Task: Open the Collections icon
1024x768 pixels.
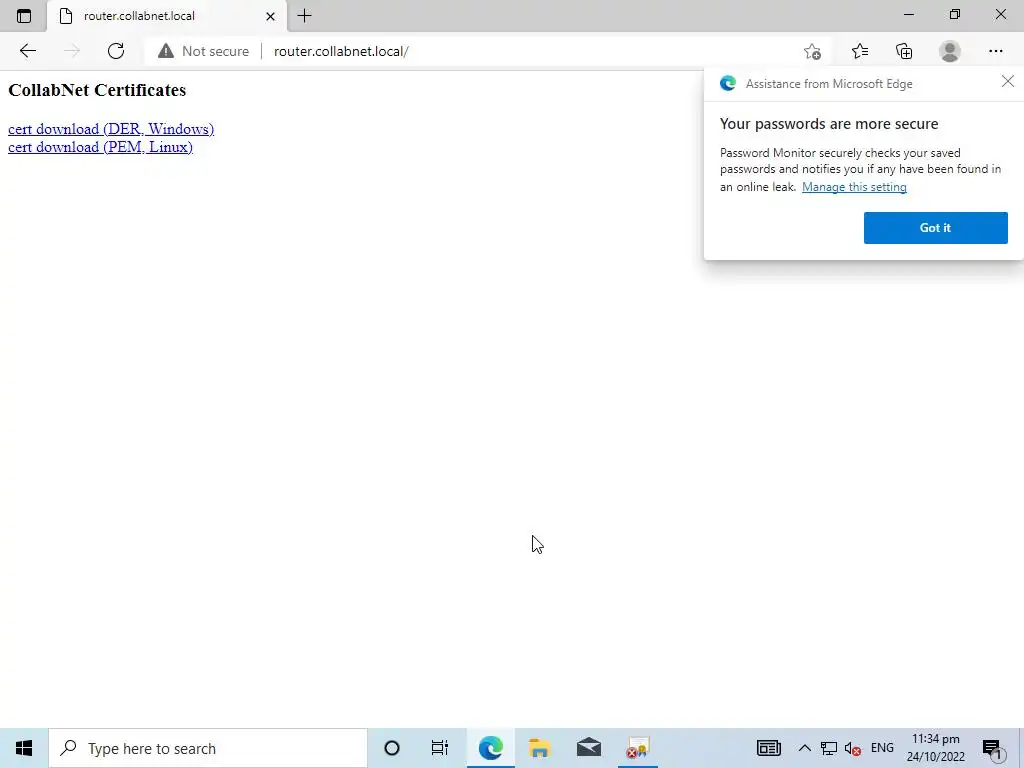Action: point(904,51)
